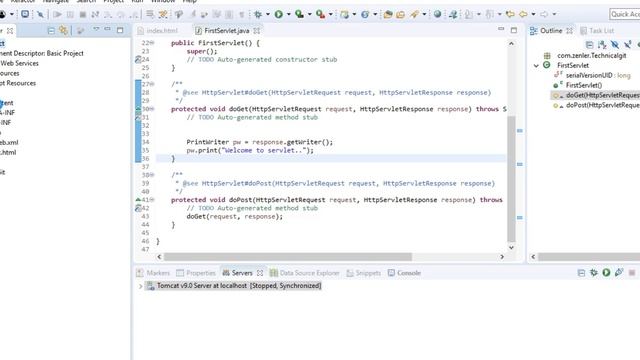Click the Sort alphabetically icon in Outline
This screenshot has width=640, height=360.
602,44
